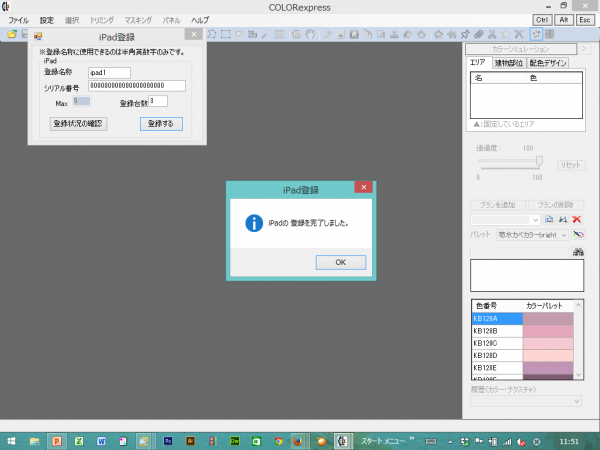
Task: Click the paperclip icon in toolbar
Action: coord(478,34)
